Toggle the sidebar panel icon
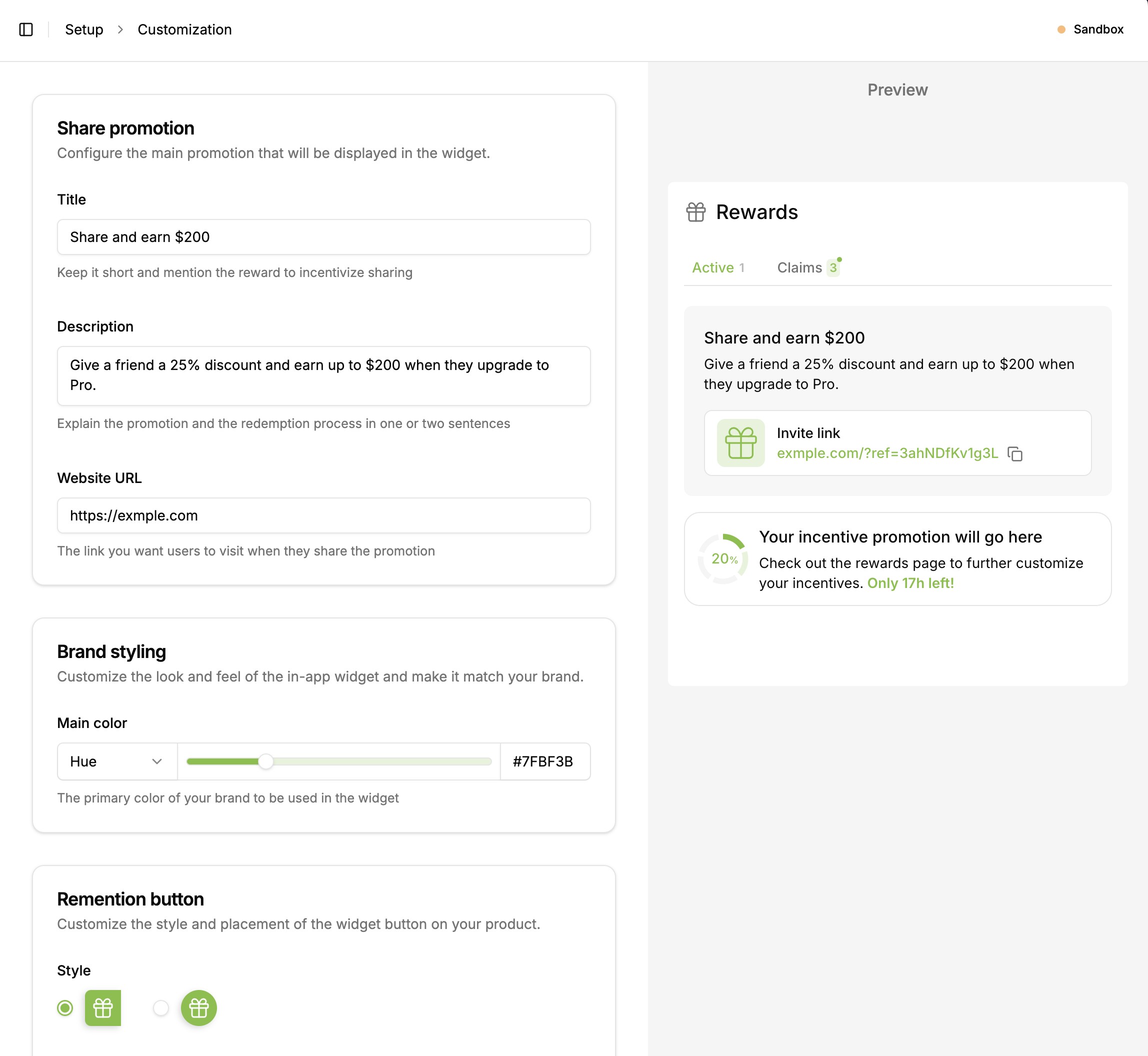Screen dimensions: 1148x1056 pyautogui.click(x=26, y=29)
